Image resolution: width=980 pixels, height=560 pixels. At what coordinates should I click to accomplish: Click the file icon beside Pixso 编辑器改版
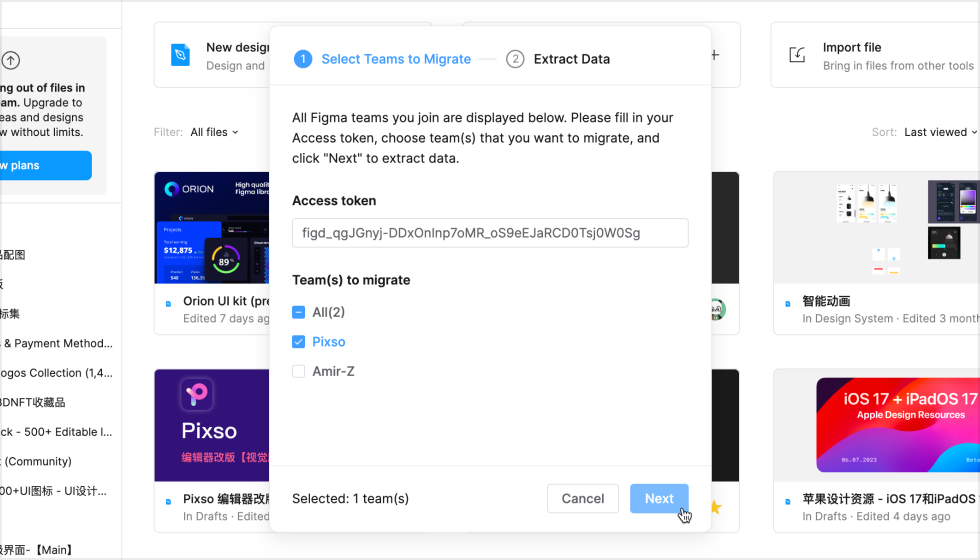click(168, 501)
